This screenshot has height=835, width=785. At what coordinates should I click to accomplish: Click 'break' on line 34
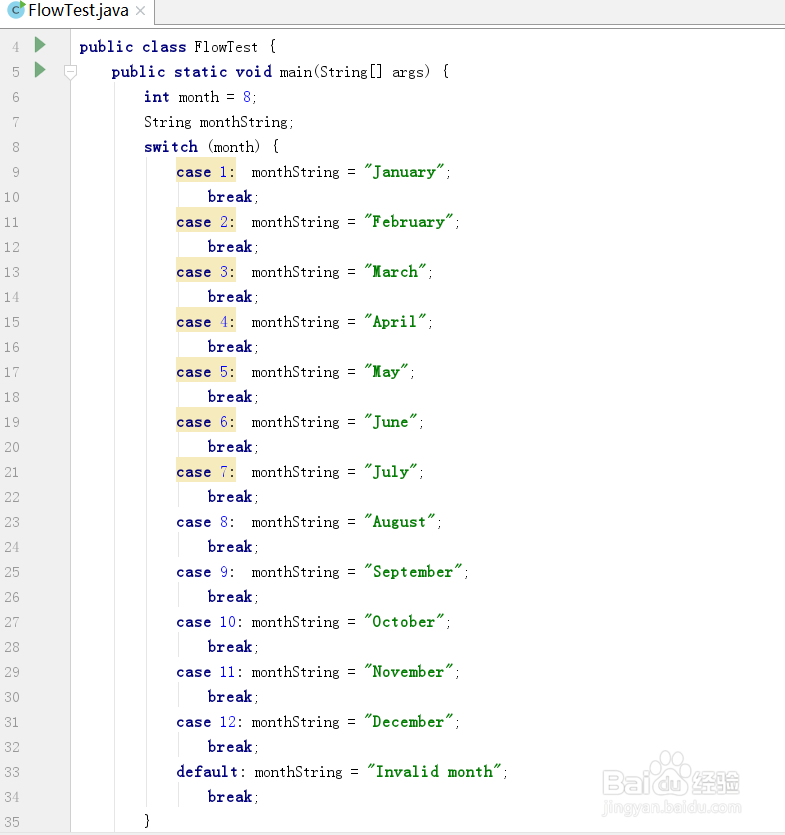coord(230,796)
